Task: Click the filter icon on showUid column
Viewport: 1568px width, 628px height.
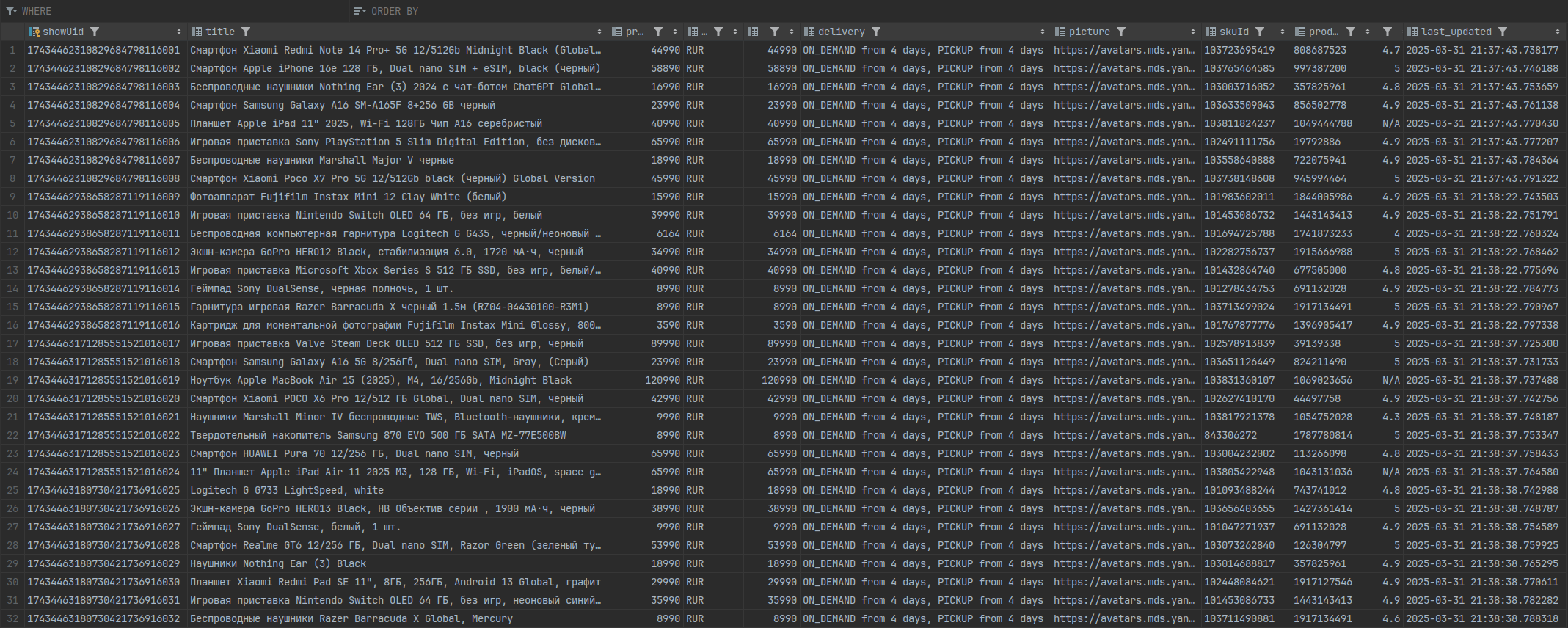Action: click(x=95, y=32)
